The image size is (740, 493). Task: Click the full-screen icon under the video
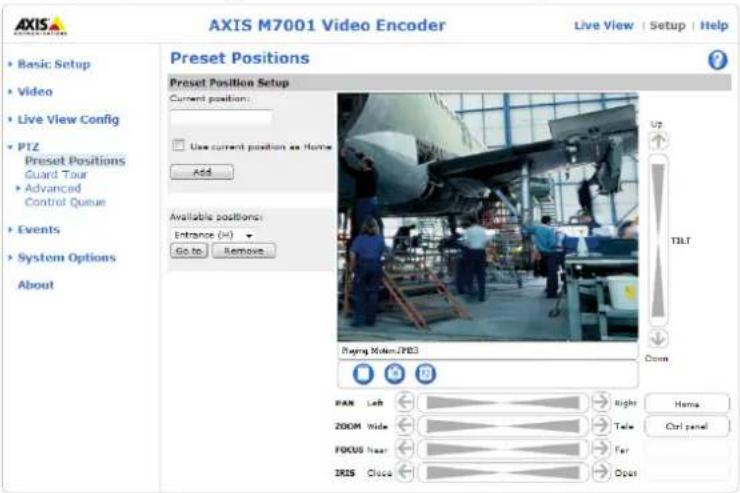[x=426, y=374]
